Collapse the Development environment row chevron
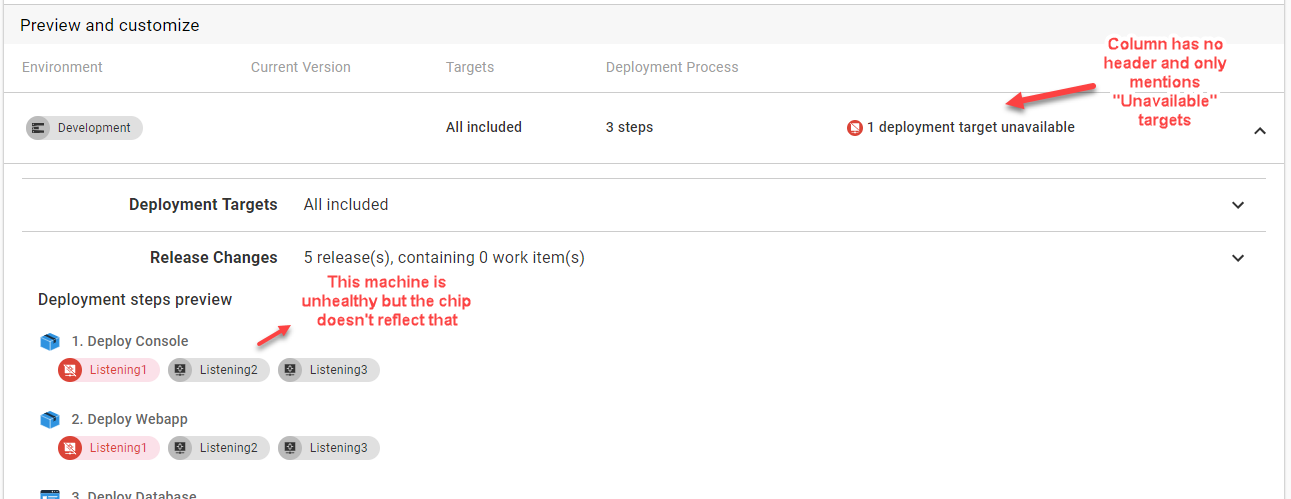The width and height of the screenshot is (1291, 499). pos(1260,130)
